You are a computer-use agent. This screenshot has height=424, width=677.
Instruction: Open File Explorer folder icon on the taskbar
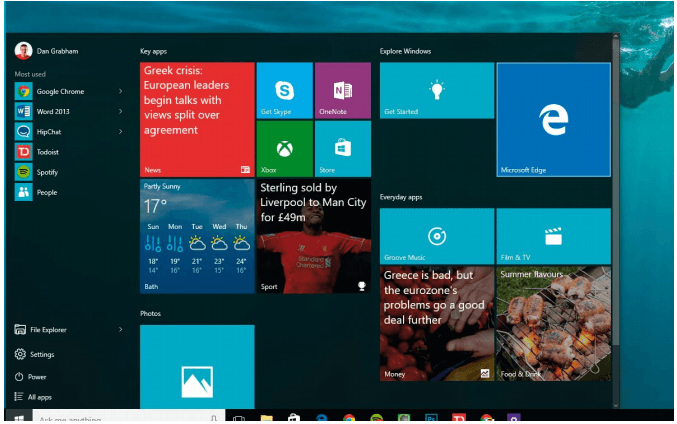pyautogui.click(x=267, y=418)
